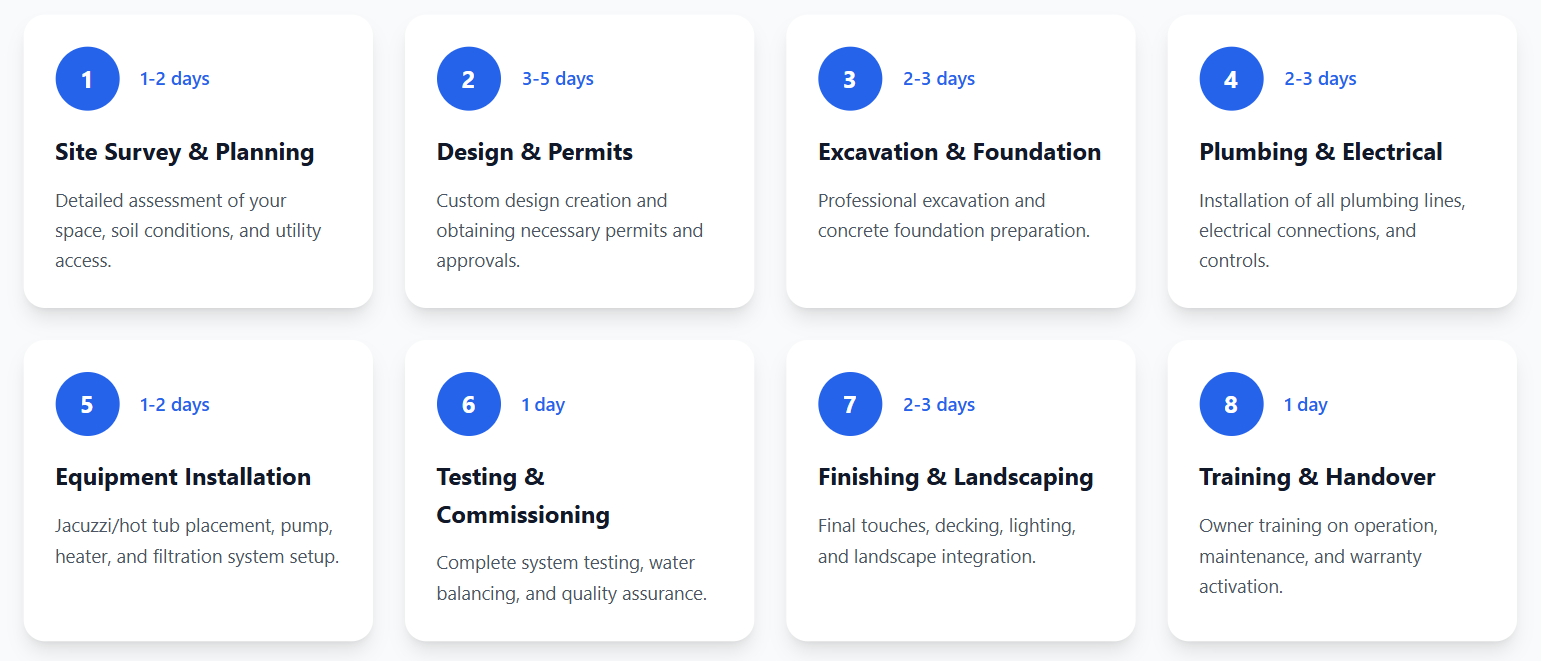This screenshot has width=1541, height=661.
Task: Select the step 7 circle badge
Action: pyautogui.click(x=850, y=404)
